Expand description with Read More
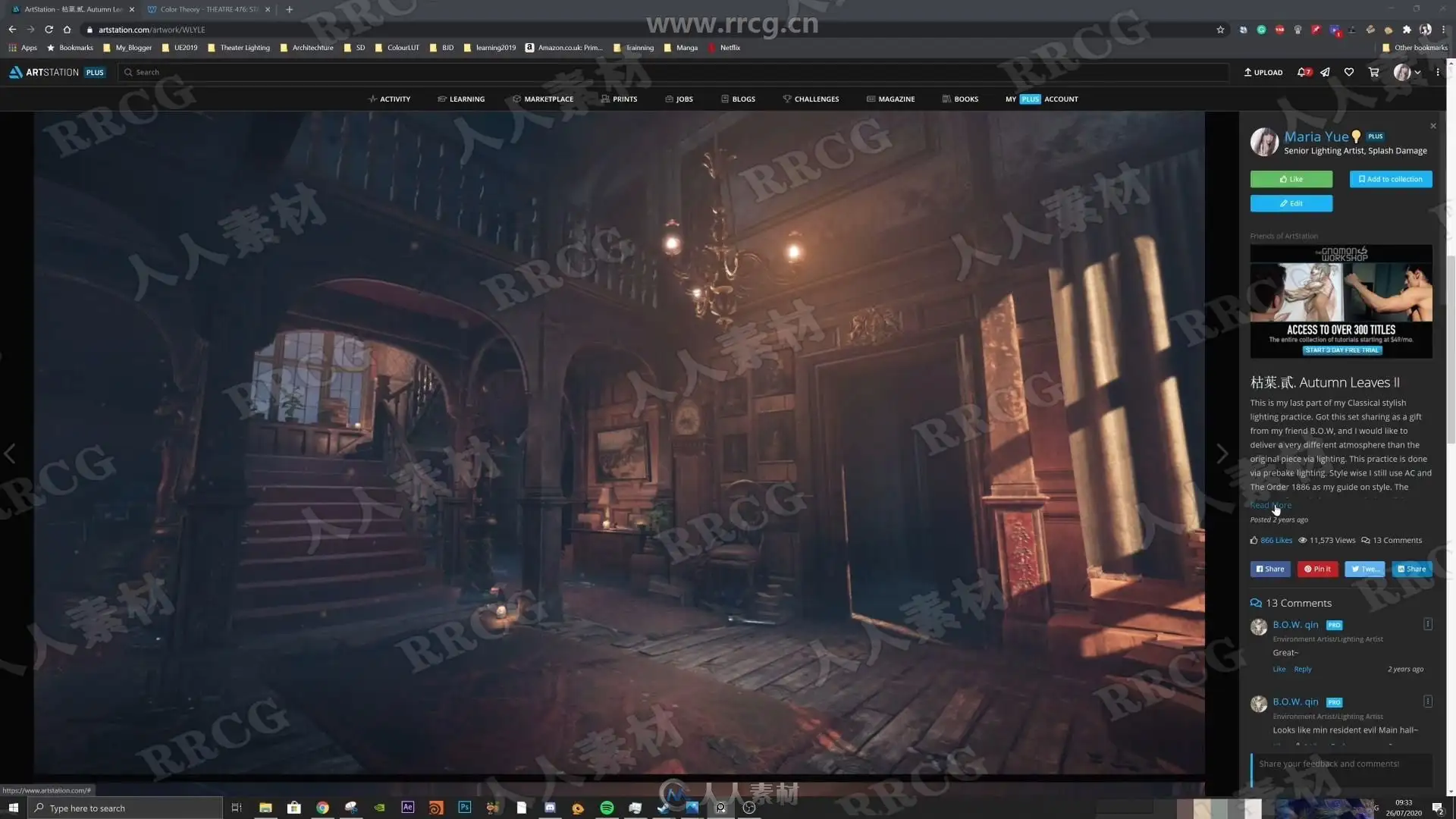1456x819 pixels. [1270, 505]
